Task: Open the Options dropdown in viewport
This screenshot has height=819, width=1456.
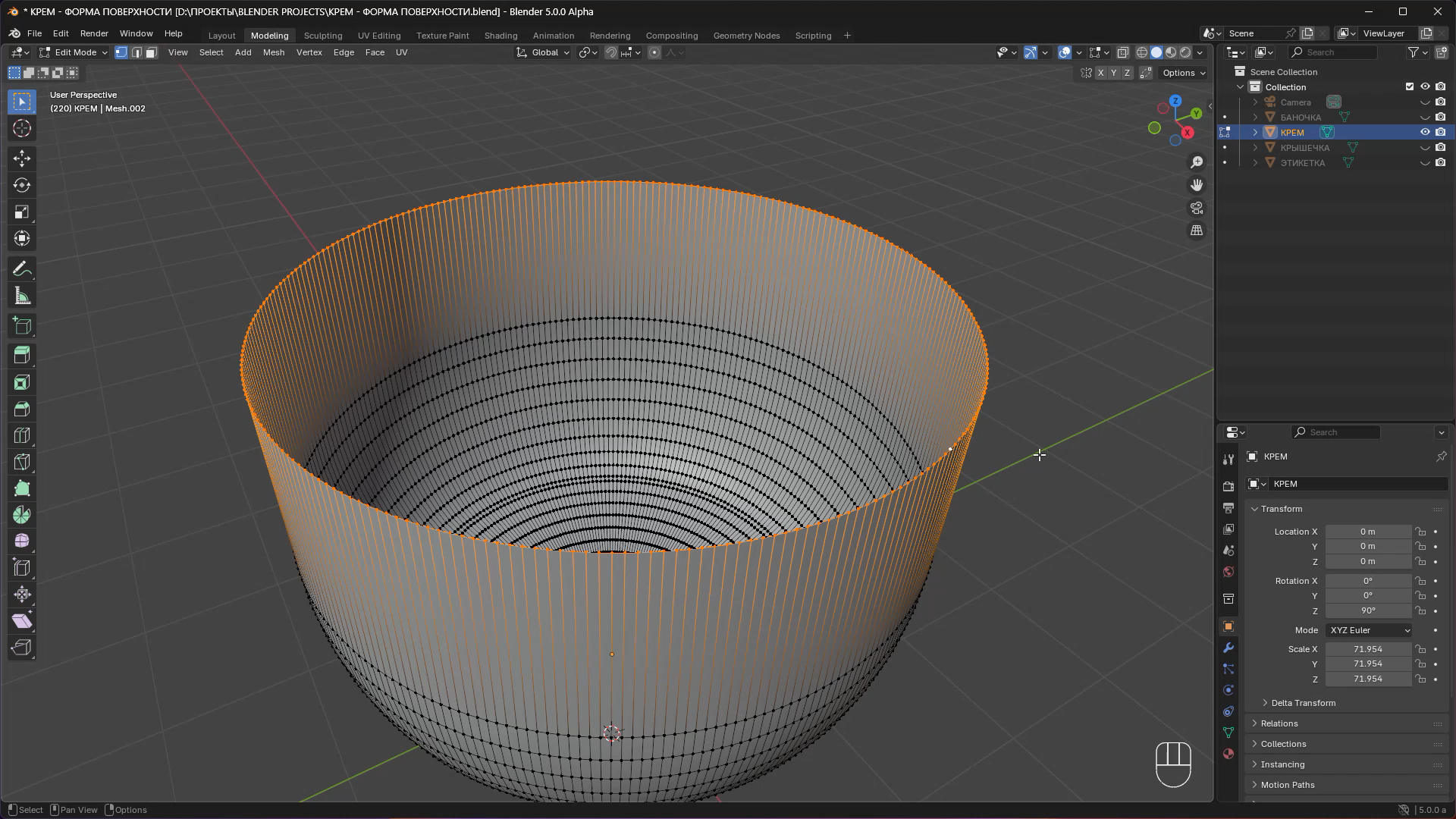Action: click(x=1185, y=73)
